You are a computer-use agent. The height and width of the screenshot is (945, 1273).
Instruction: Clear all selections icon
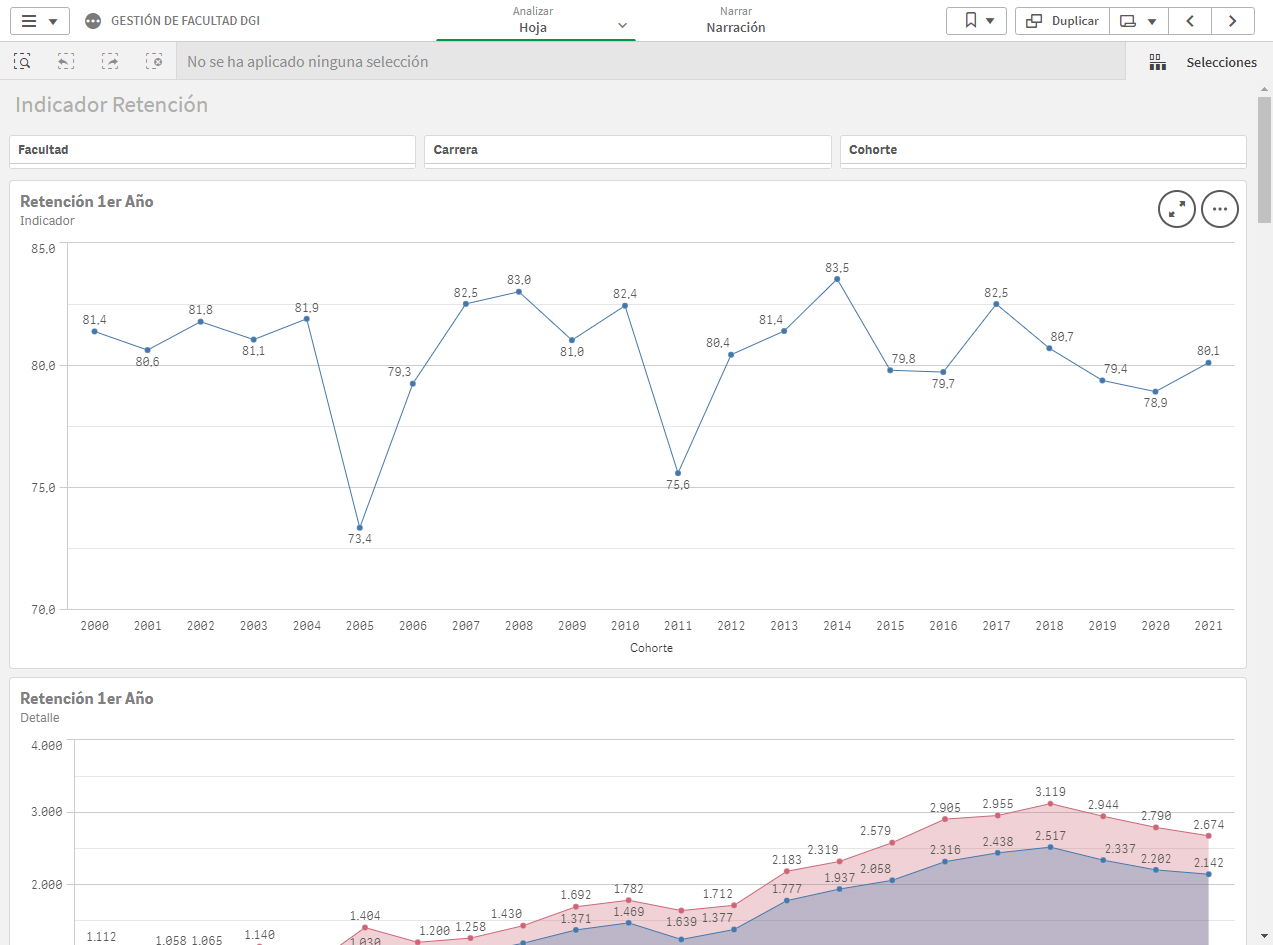click(x=154, y=61)
